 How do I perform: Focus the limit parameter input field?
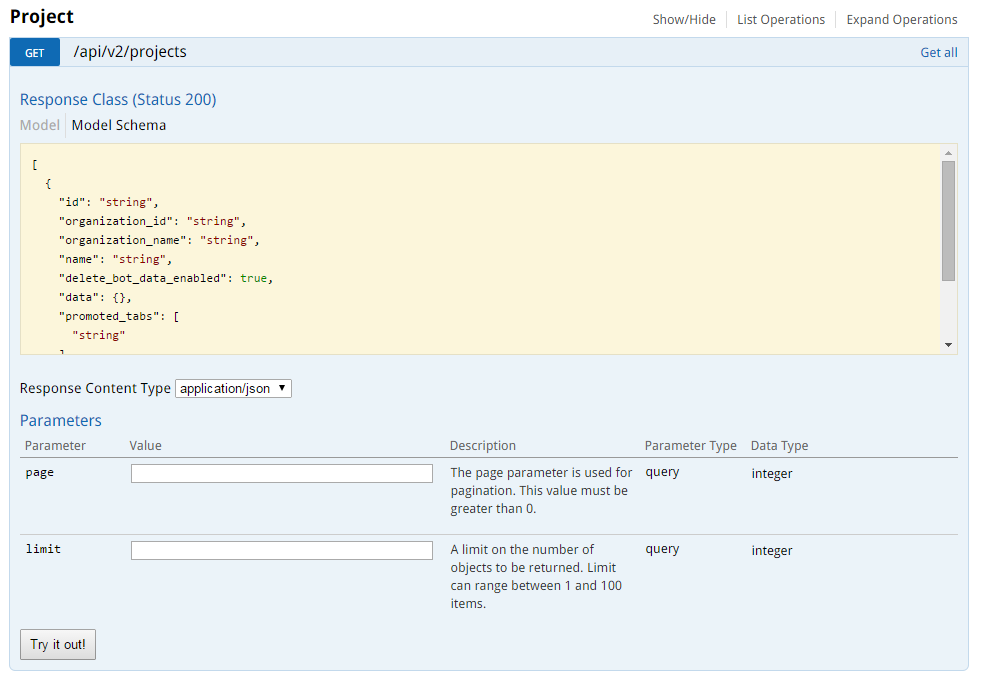pyautogui.click(x=281, y=550)
